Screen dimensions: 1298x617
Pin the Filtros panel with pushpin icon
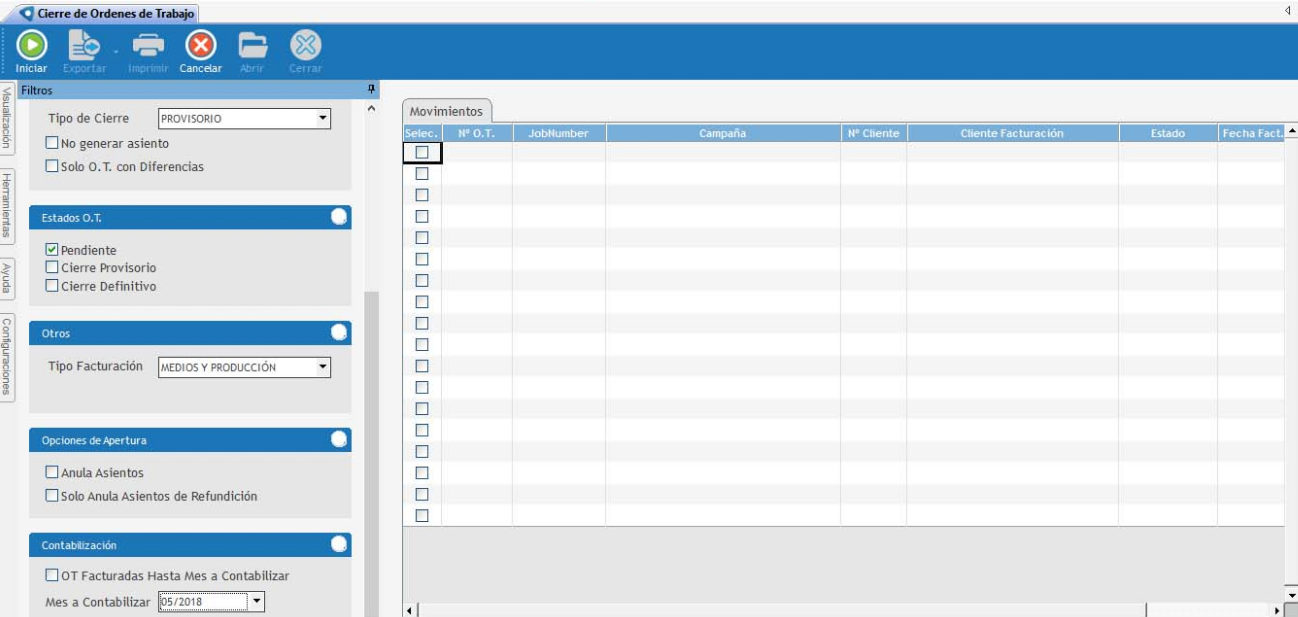tap(372, 90)
